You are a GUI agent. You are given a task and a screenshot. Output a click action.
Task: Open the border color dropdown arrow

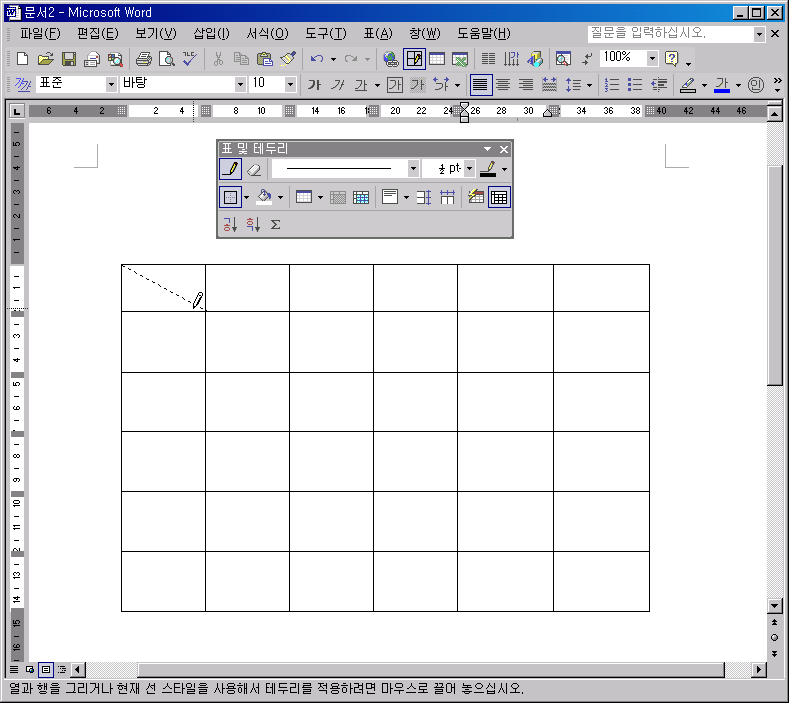pyautogui.click(x=504, y=170)
